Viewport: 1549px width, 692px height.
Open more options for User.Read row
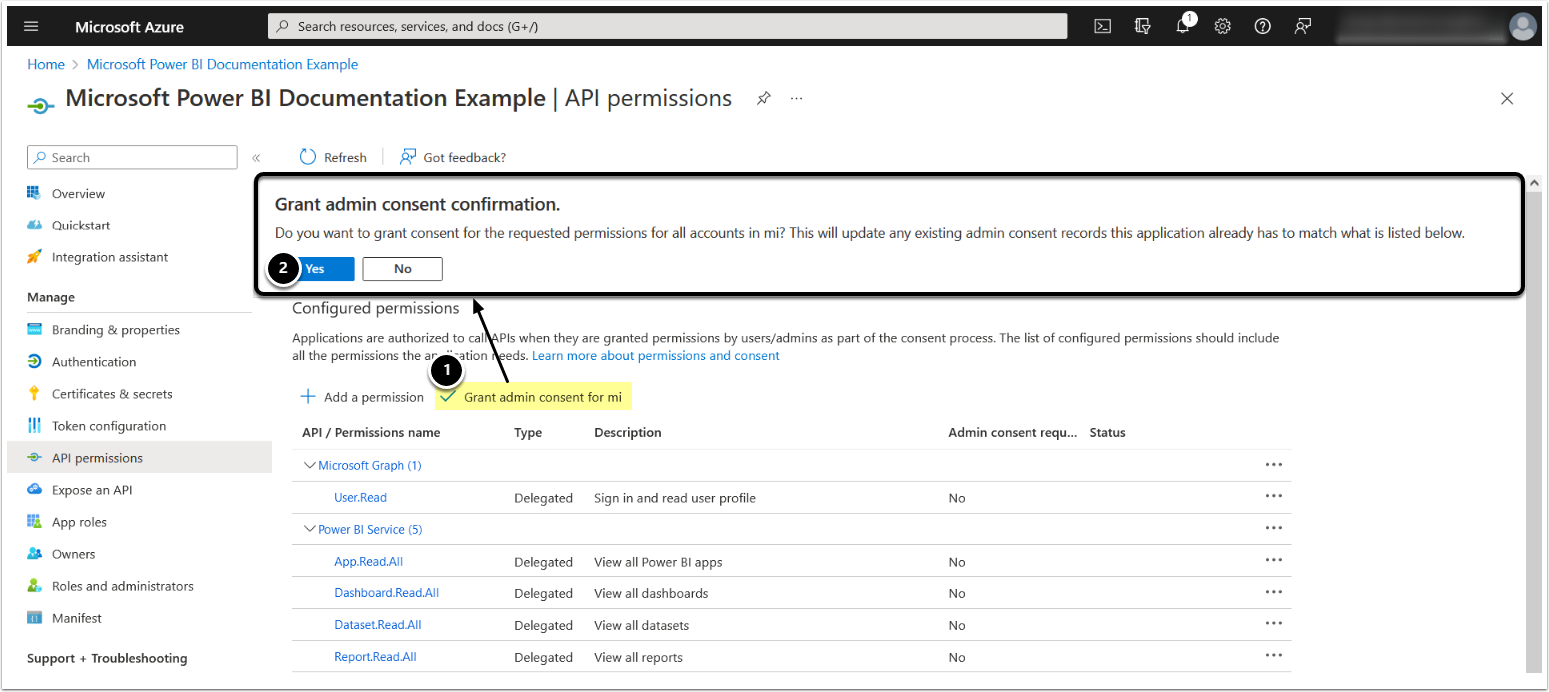coord(1273,497)
